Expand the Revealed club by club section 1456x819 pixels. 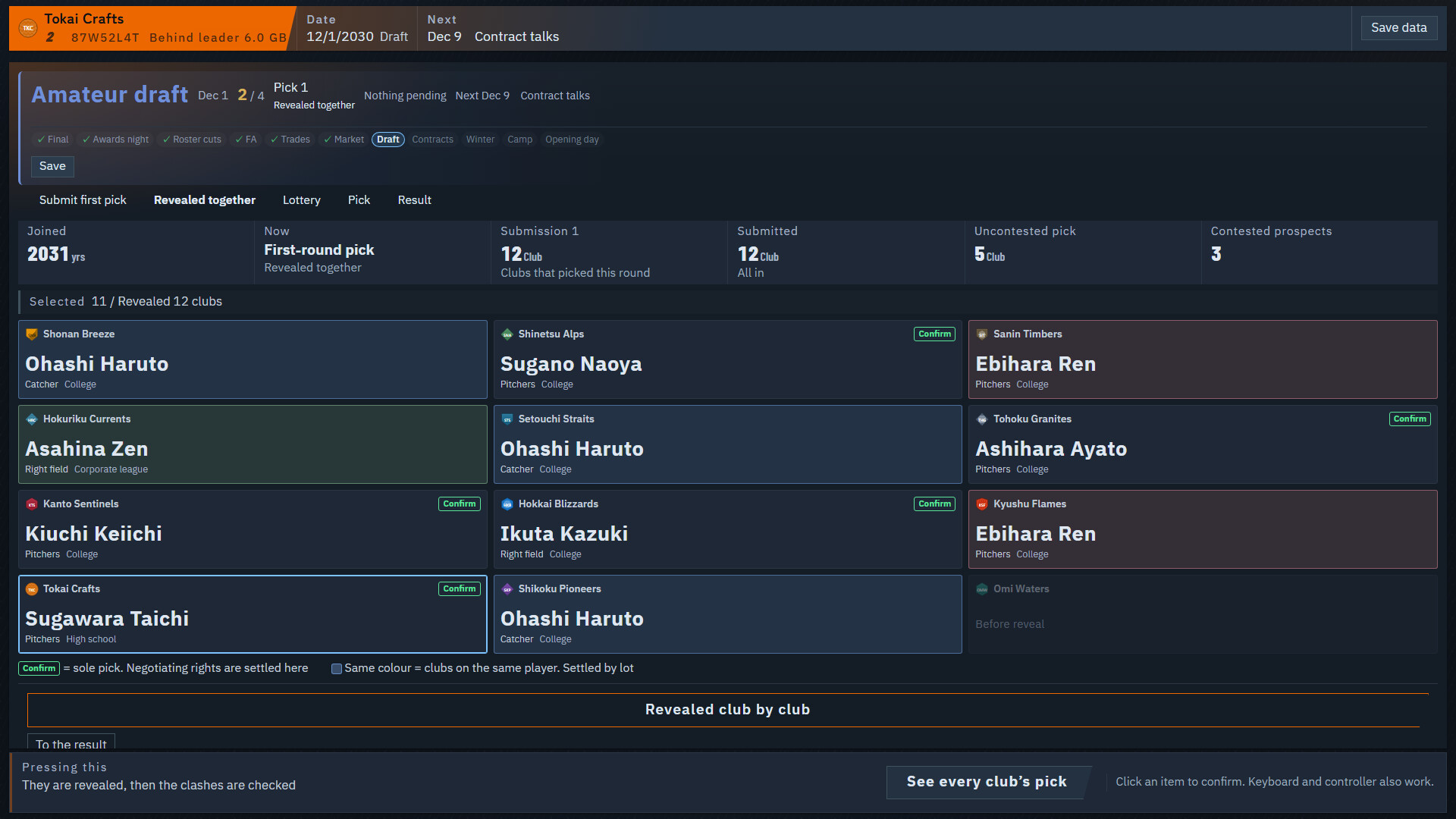pyautogui.click(x=727, y=710)
